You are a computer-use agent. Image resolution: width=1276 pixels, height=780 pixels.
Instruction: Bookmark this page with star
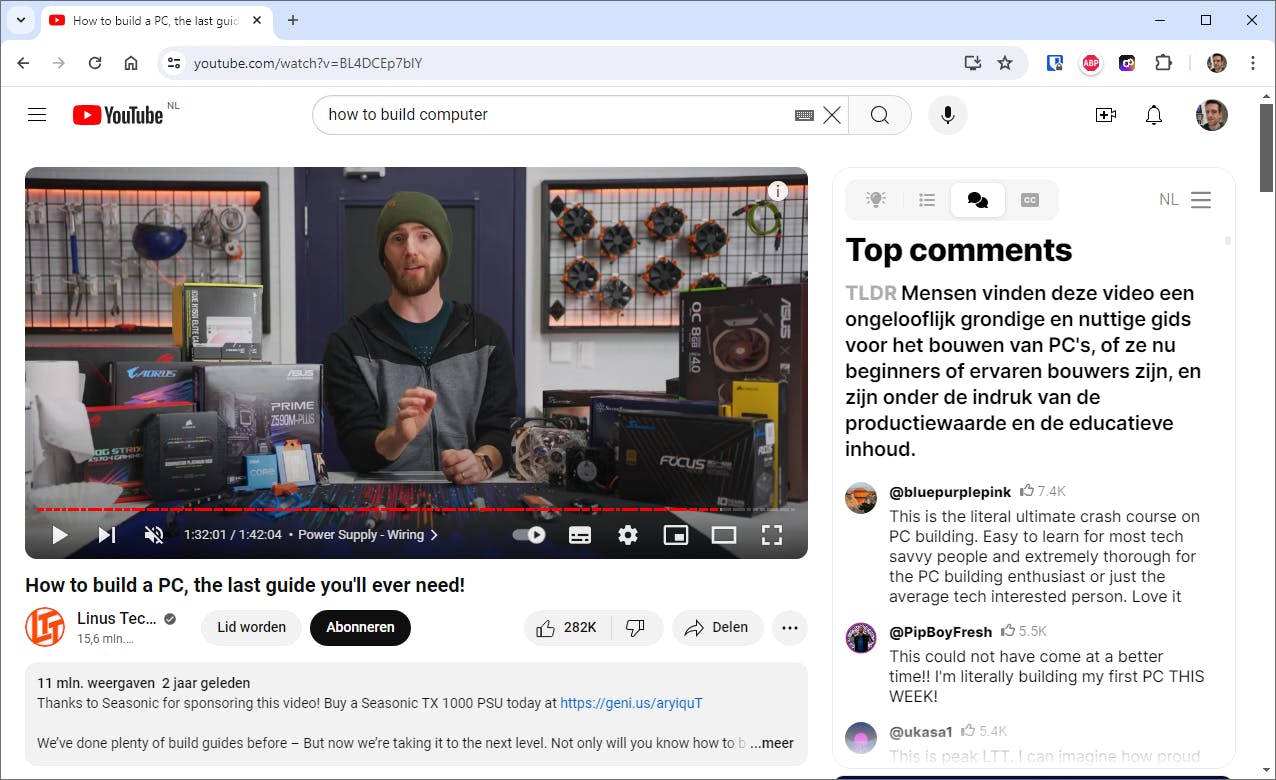coord(1005,63)
